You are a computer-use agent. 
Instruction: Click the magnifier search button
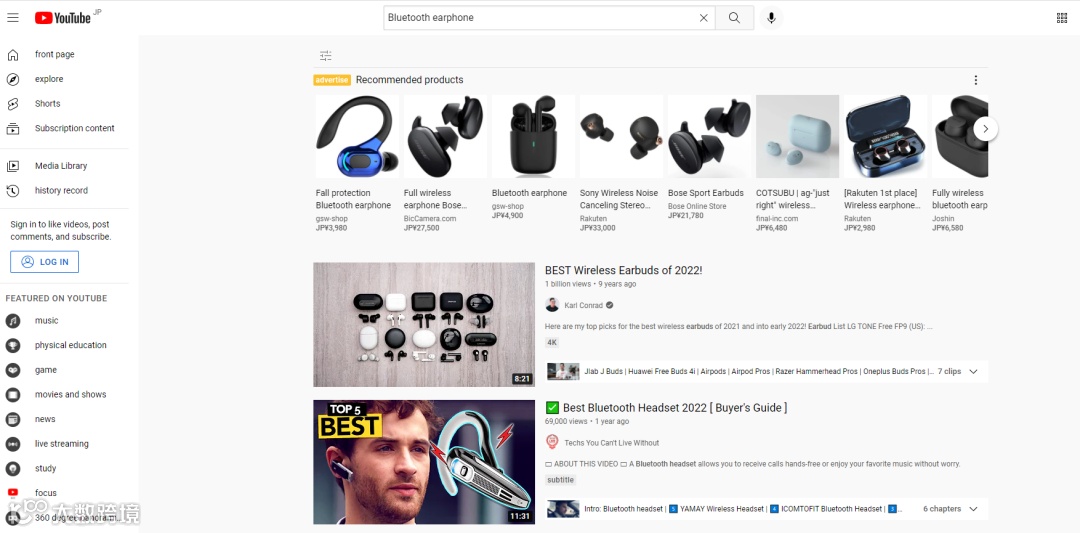click(734, 18)
